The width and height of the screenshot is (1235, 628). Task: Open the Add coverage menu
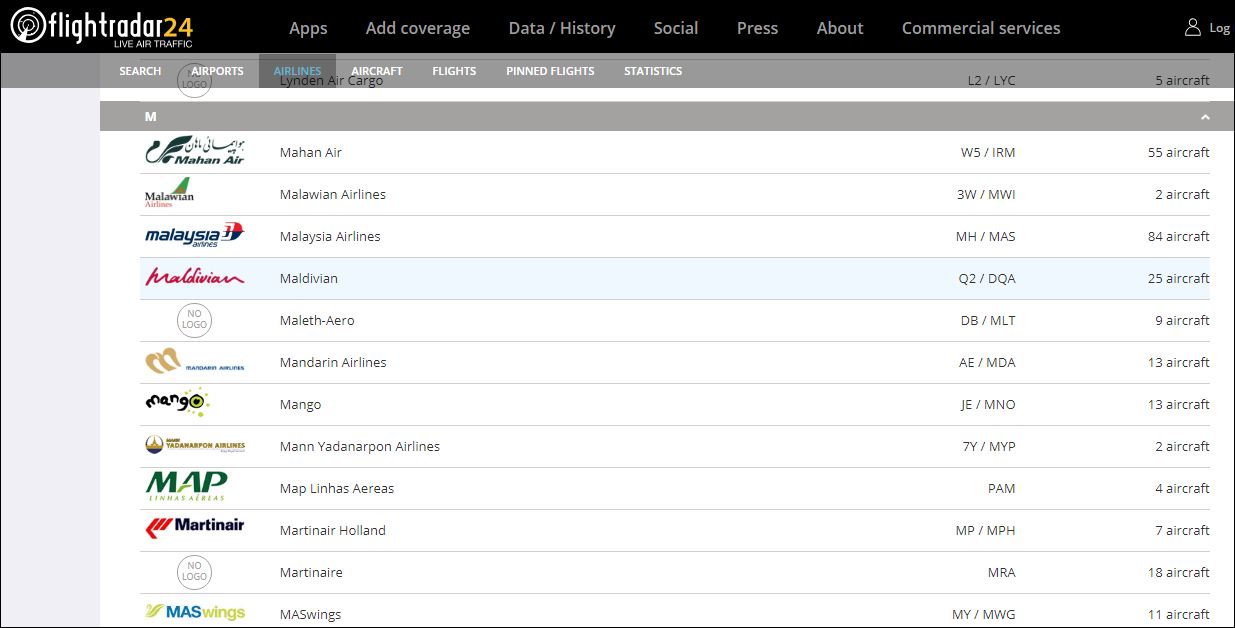[x=418, y=28]
